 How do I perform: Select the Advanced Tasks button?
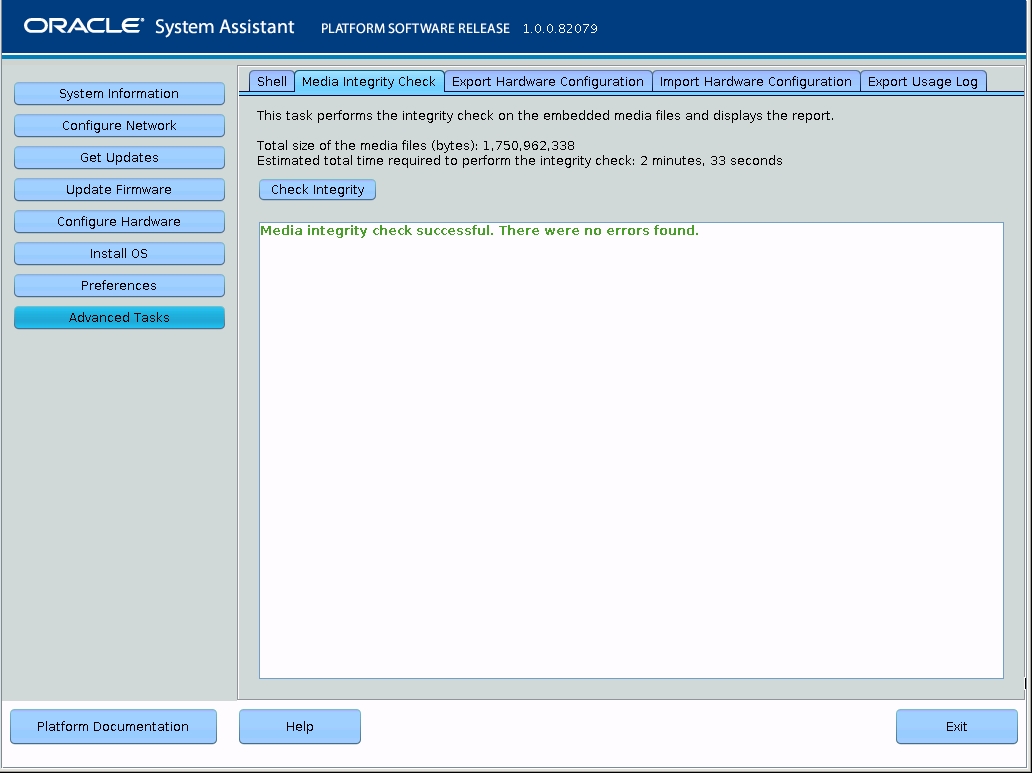tap(119, 317)
